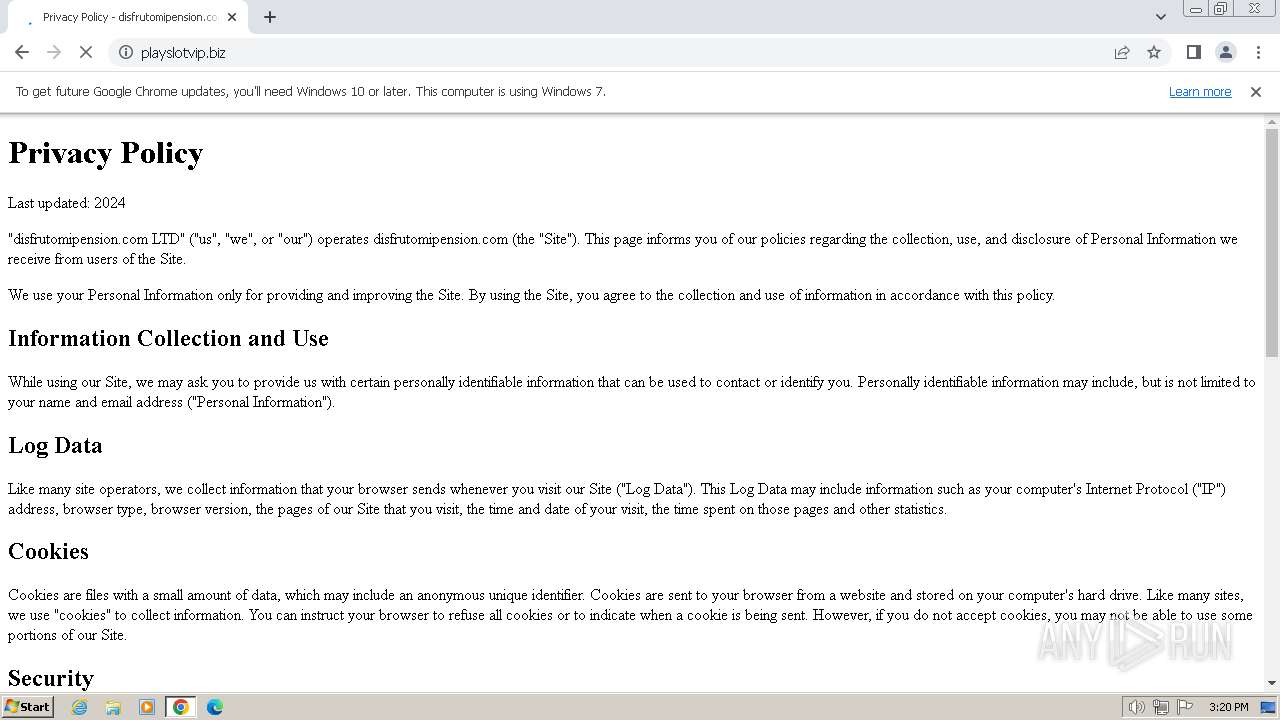Click the Windows 7 update notice text
This screenshot has width=1280, height=720.
click(311, 92)
